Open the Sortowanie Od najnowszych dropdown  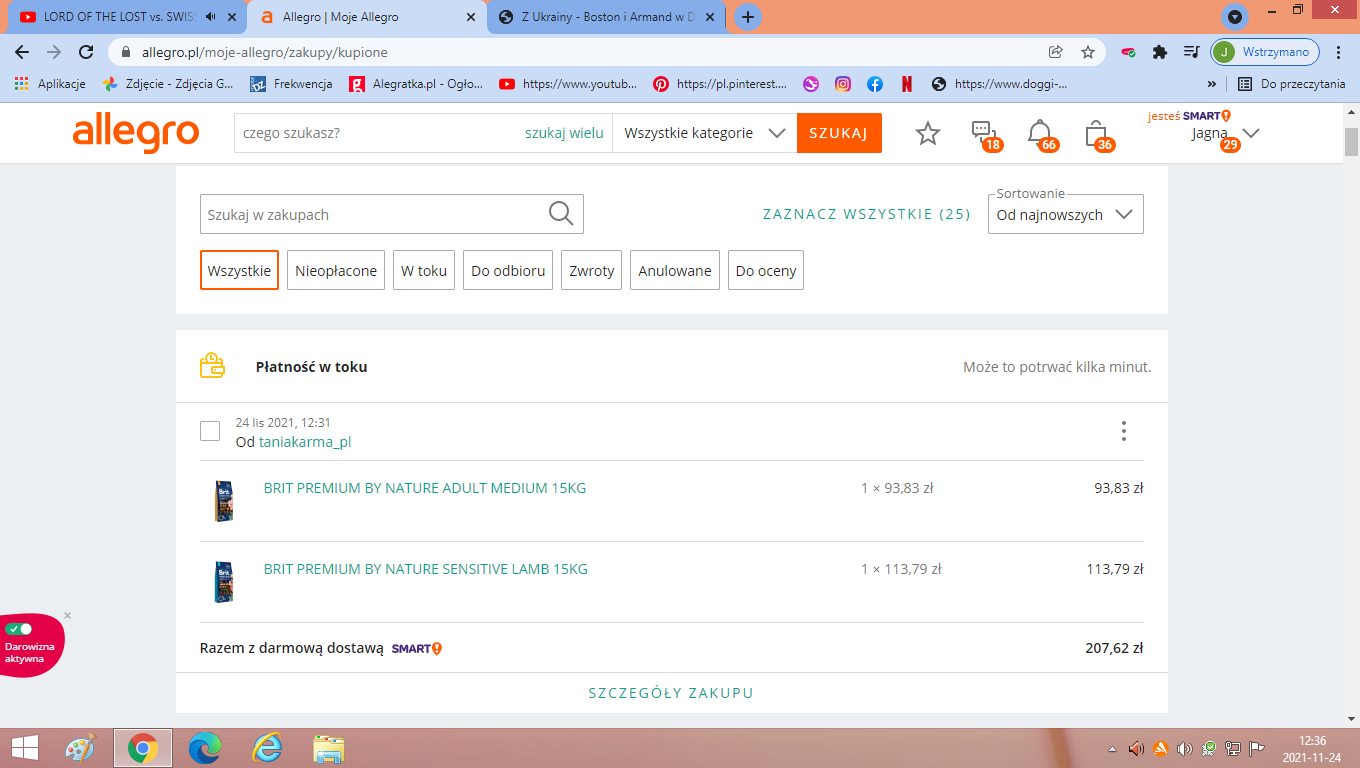(x=1065, y=214)
